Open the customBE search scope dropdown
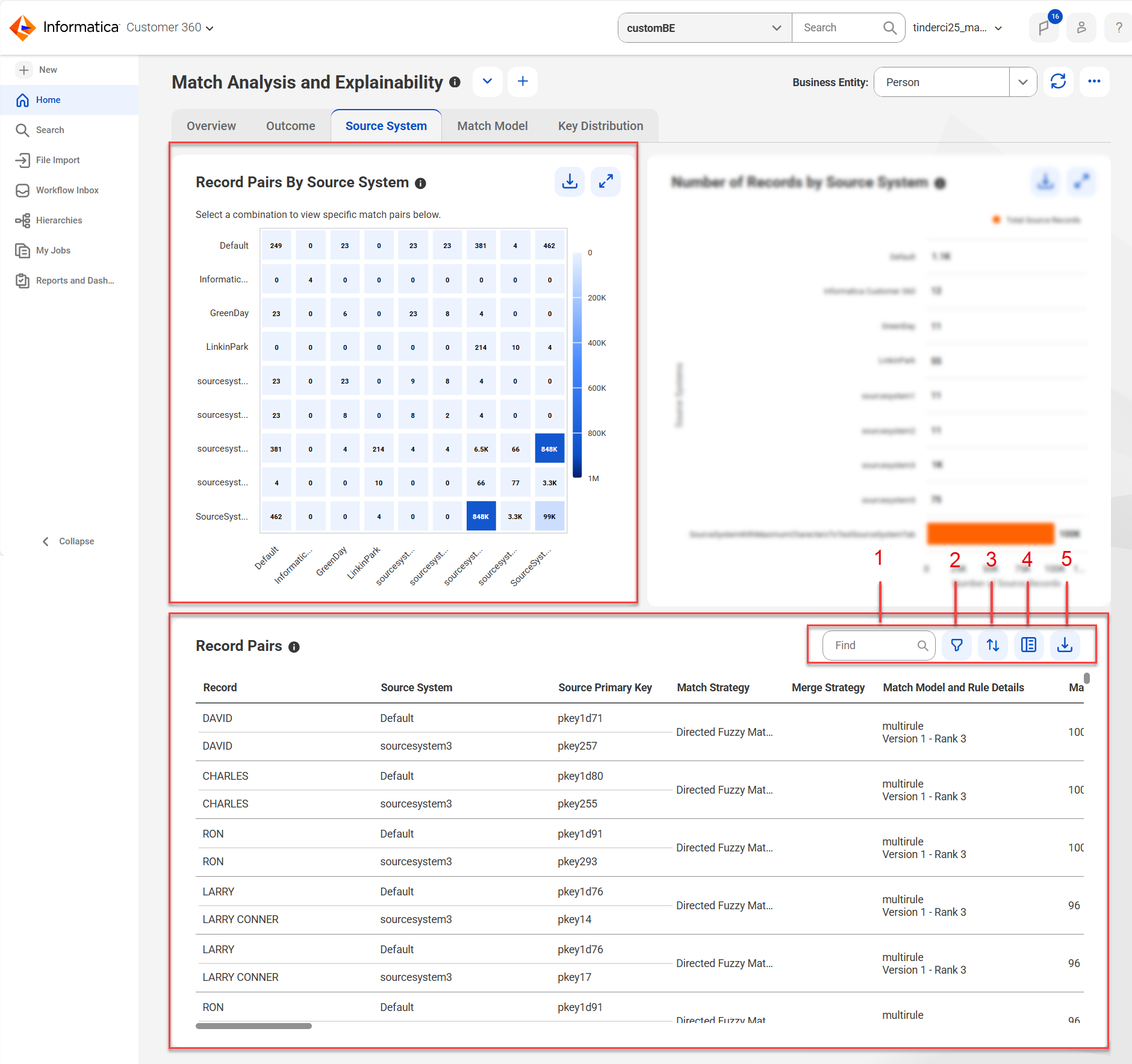 pos(704,28)
